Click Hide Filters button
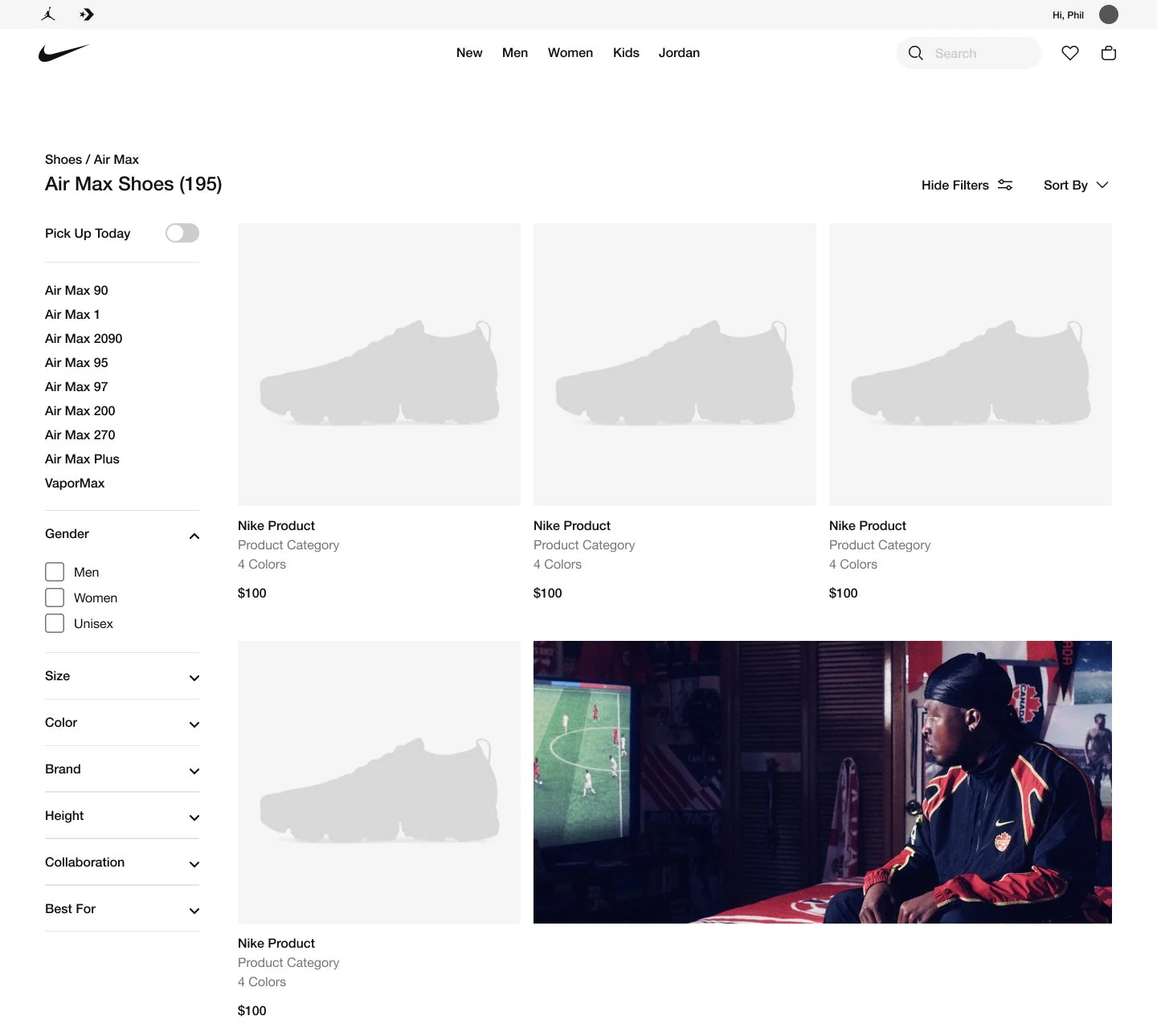1157x1036 pixels. 967,185
